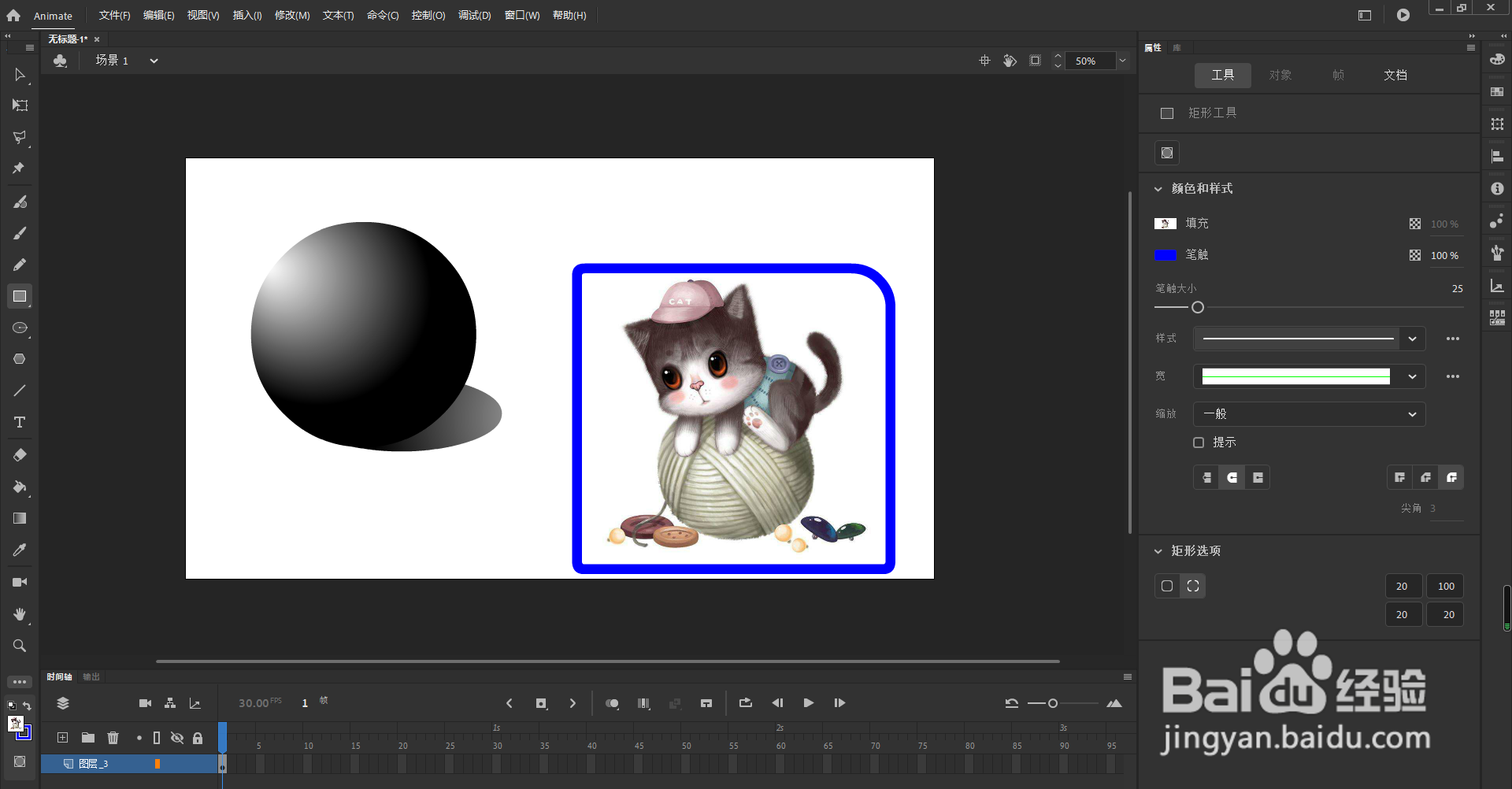Viewport: 1512px width, 789px height.
Task: Select the Eyedropper tool
Action: (x=20, y=550)
